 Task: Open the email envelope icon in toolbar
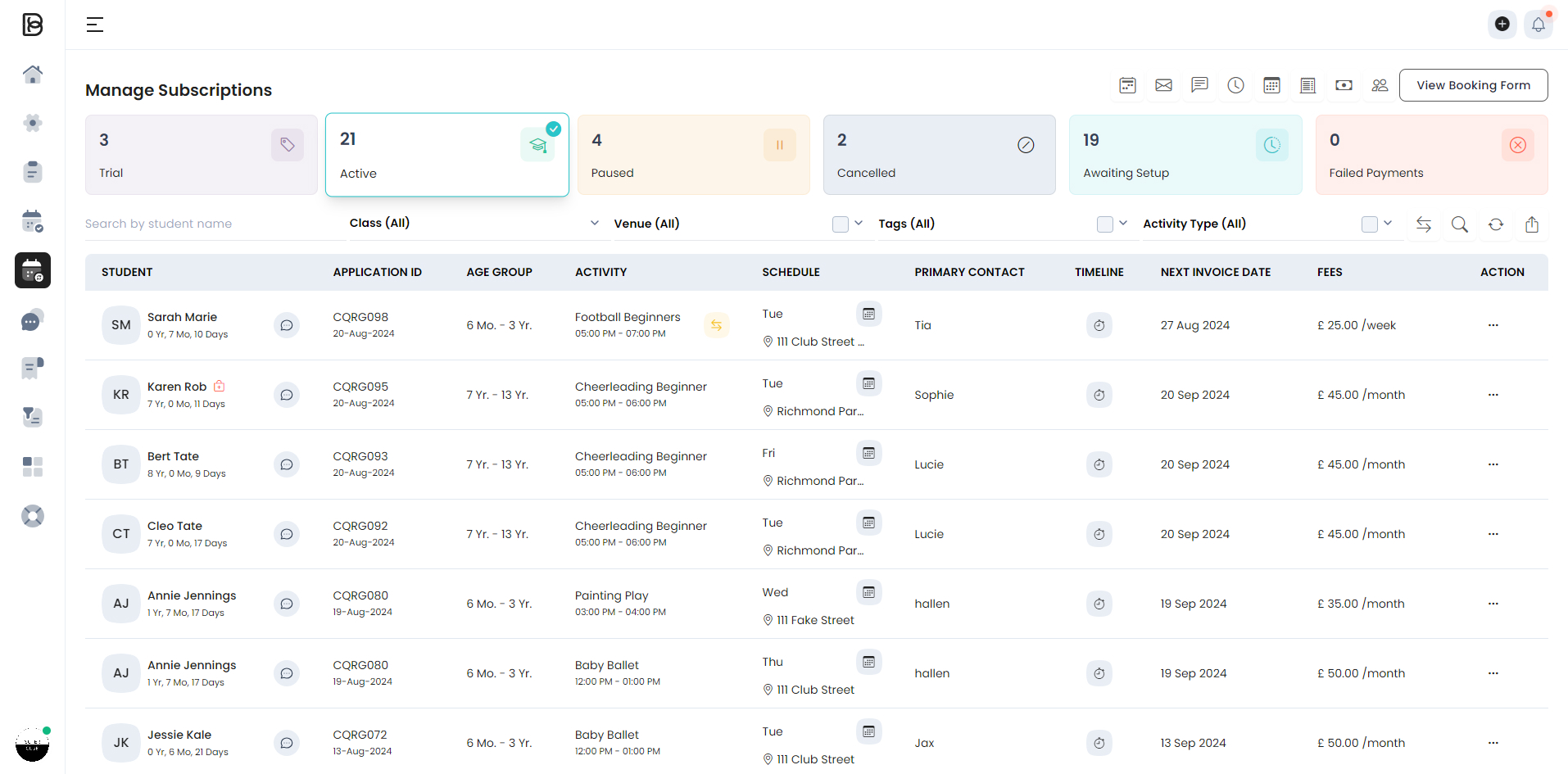point(1163,85)
